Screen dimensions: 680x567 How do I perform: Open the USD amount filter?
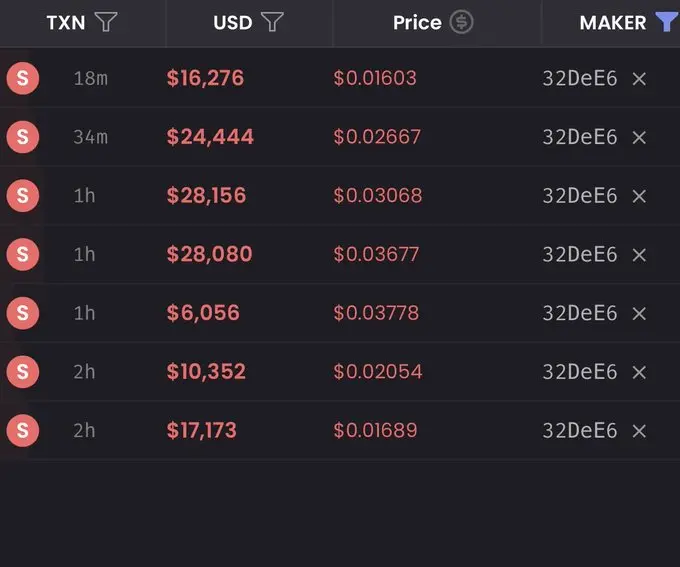(272, 22)
